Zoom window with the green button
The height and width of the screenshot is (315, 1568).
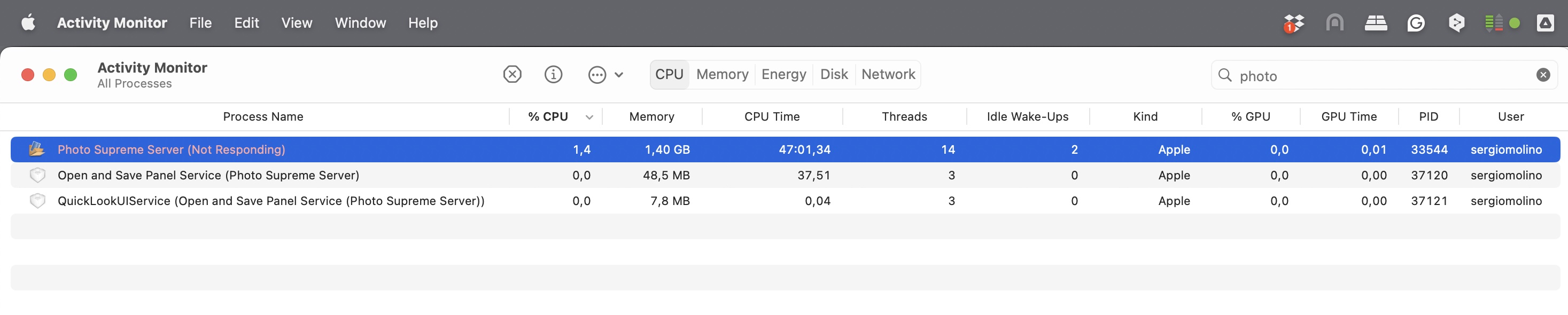[x=71, y=75]
